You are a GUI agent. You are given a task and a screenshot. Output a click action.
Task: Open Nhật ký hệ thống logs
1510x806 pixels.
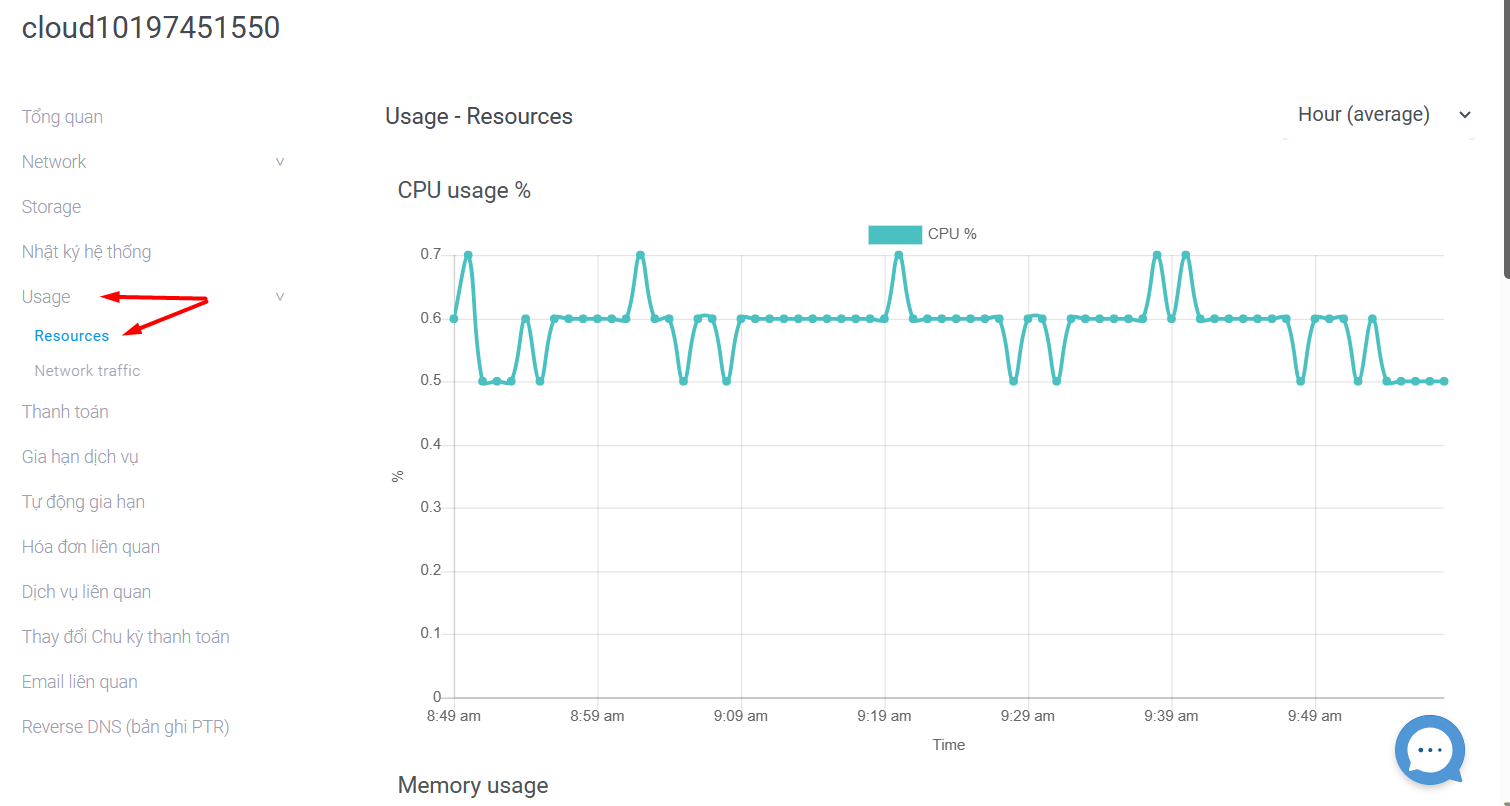point(86,252)
